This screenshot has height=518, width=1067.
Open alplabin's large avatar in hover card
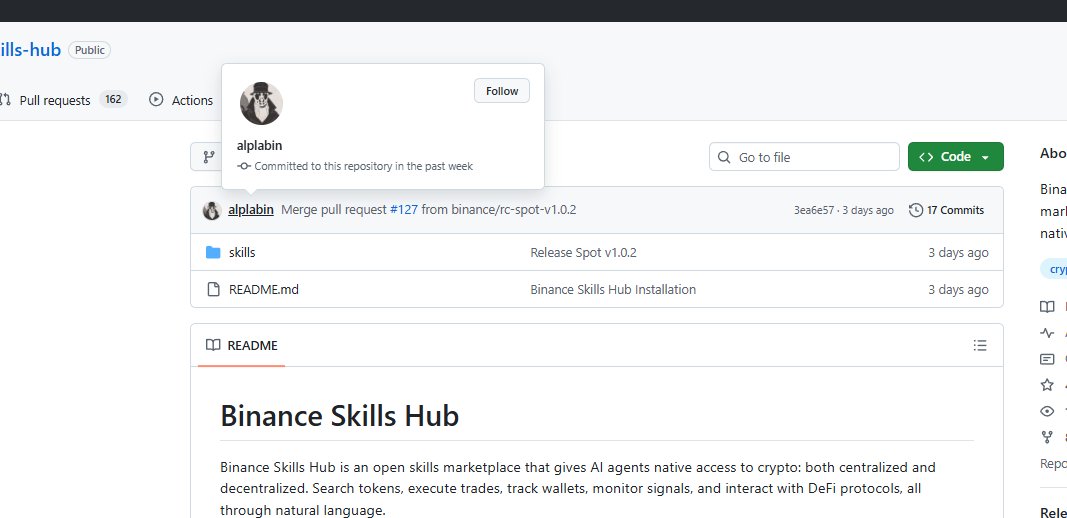(261, 103)
